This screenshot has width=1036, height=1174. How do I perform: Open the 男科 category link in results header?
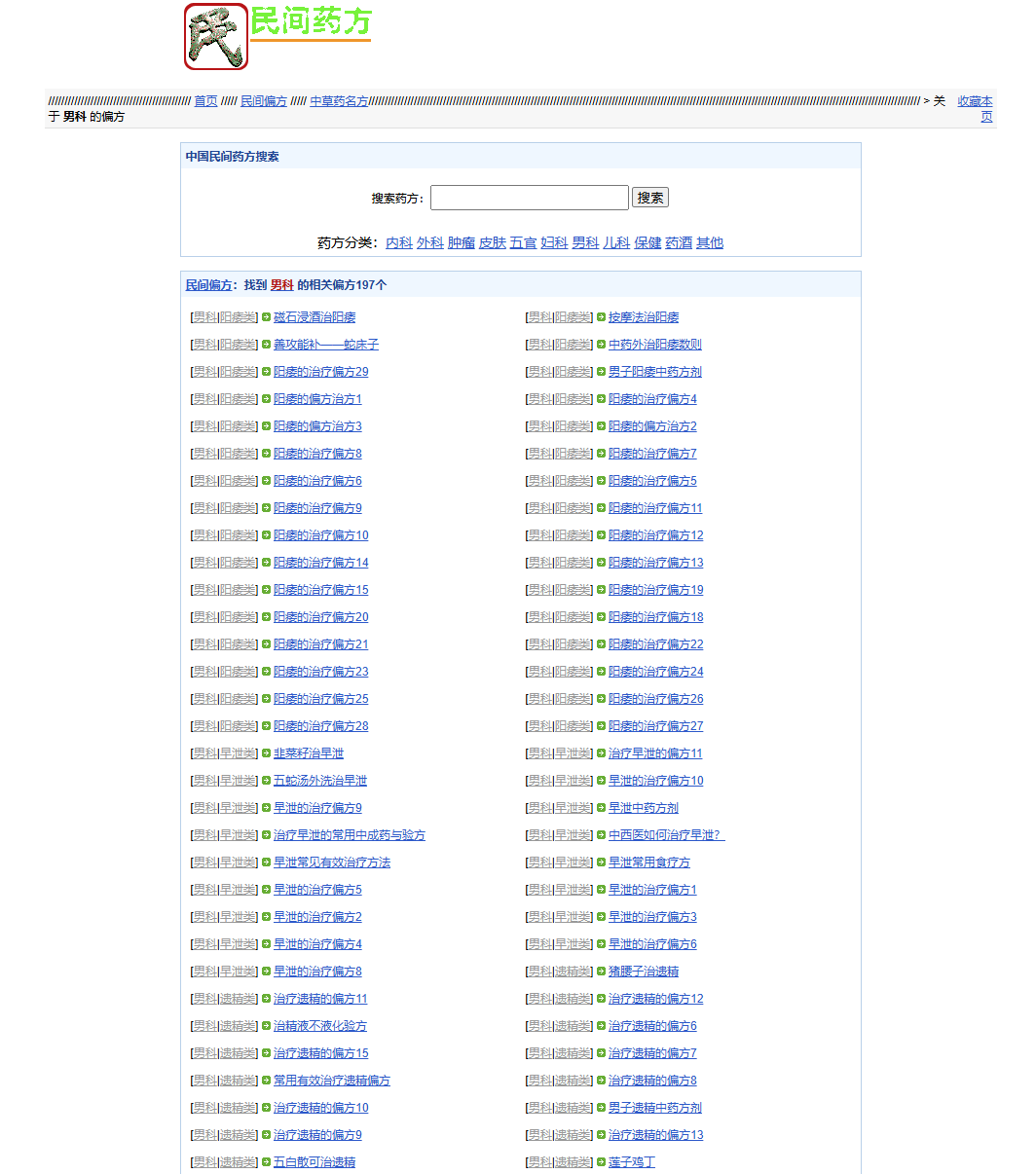281,284
